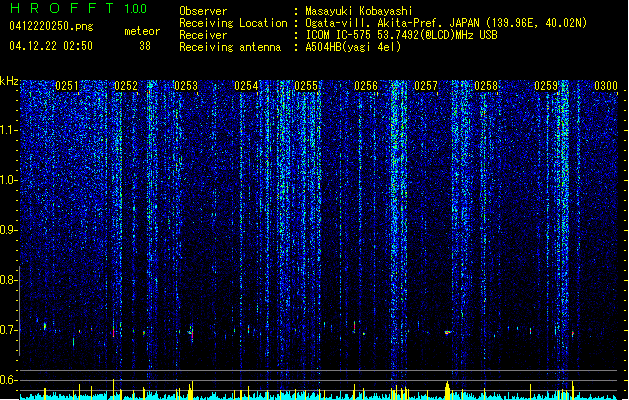Click the Receiving Location field label
The width and height of the screenshot is (629, 400).
pyautogui.click(x=233, y=23)
